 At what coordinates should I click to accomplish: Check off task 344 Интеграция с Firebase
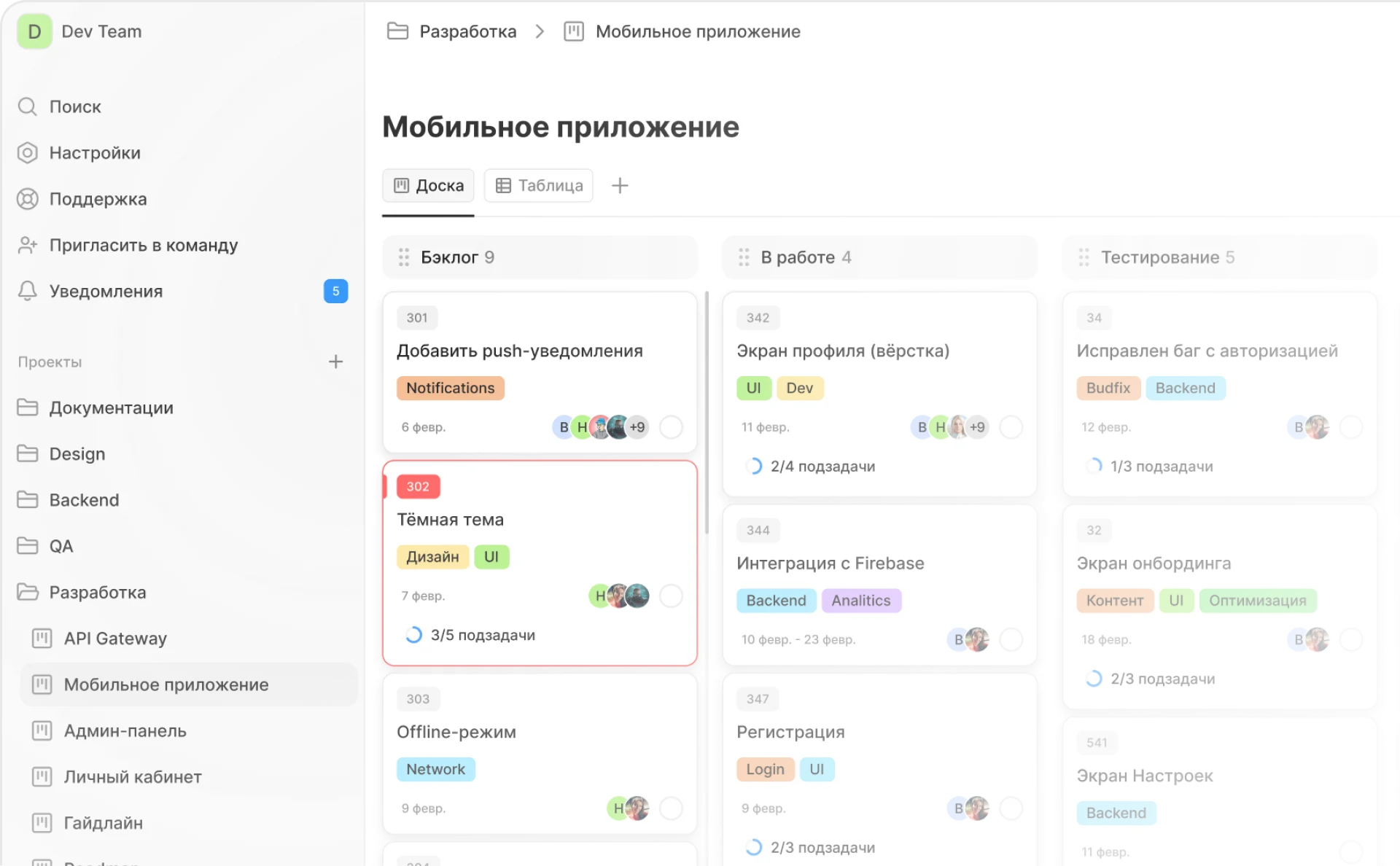click(x=1011, y=640)
